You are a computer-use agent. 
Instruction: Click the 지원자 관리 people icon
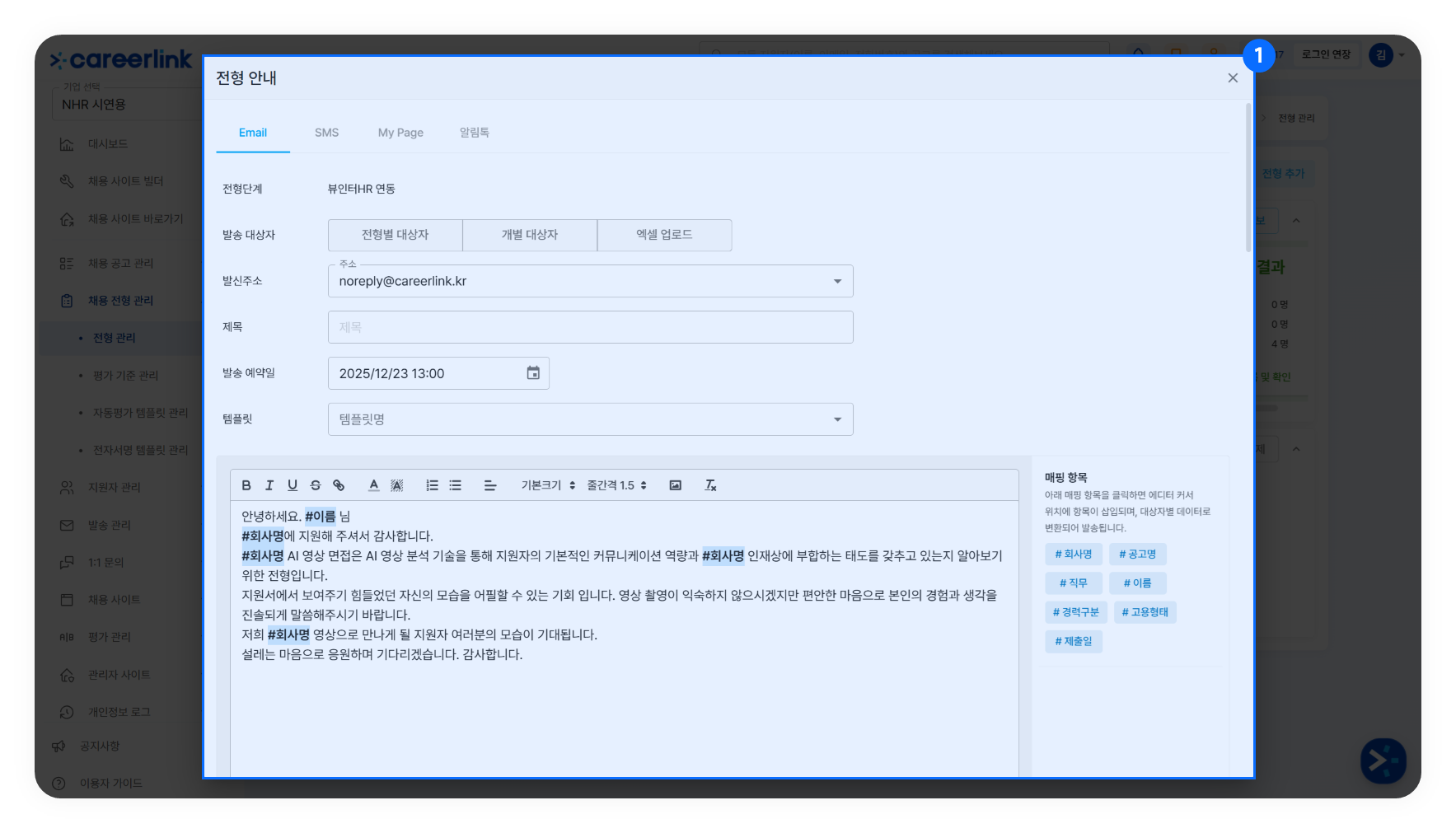point(67,488)
